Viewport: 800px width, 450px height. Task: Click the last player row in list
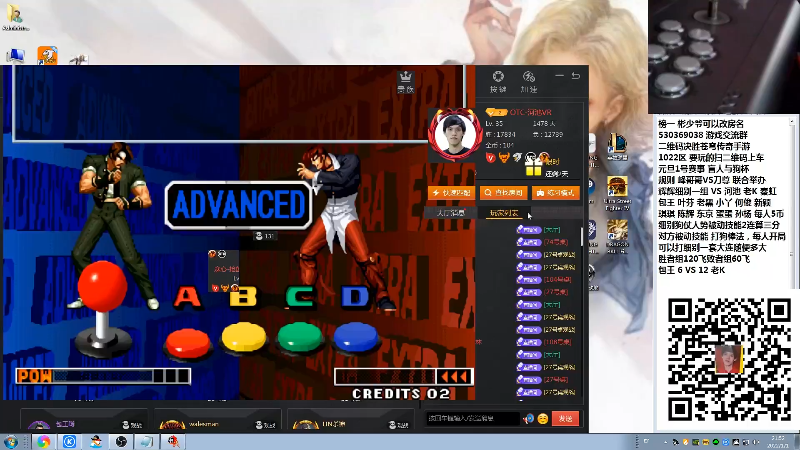[x=546, y=392]
